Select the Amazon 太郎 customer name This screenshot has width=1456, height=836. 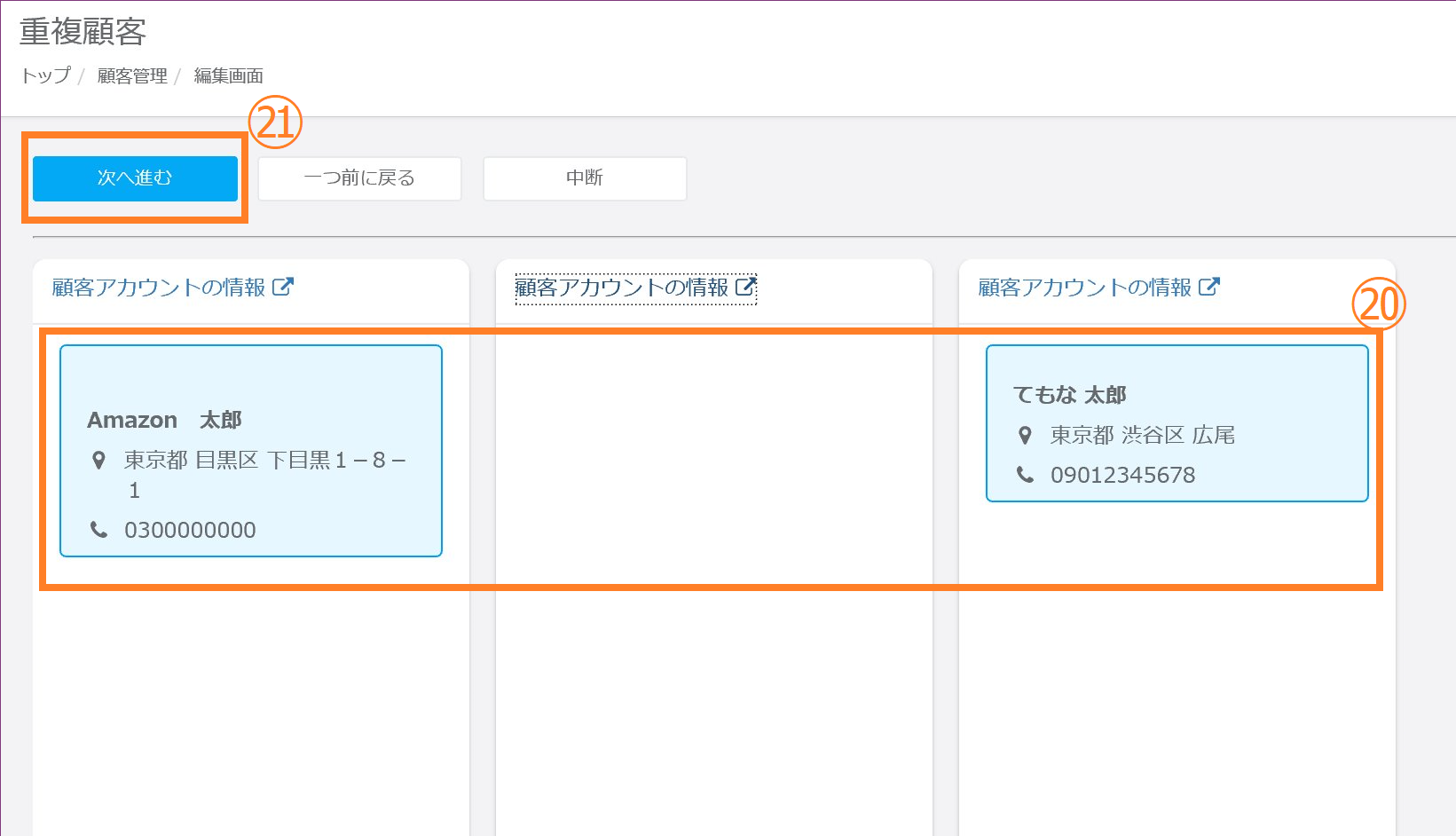[164, 420]
